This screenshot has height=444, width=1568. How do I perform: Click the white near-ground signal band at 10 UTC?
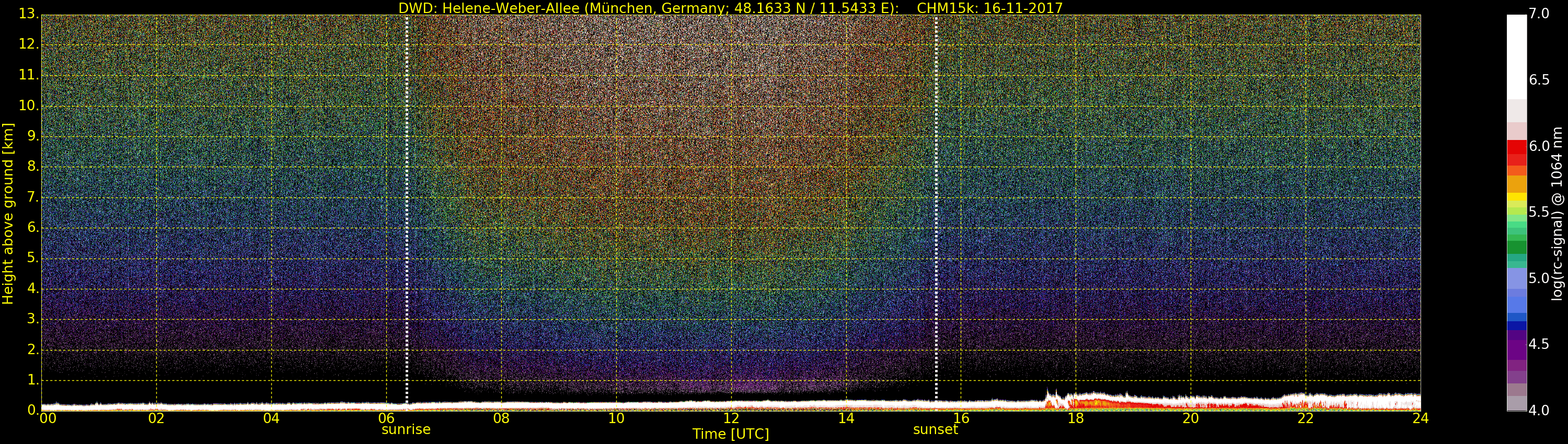616,404
